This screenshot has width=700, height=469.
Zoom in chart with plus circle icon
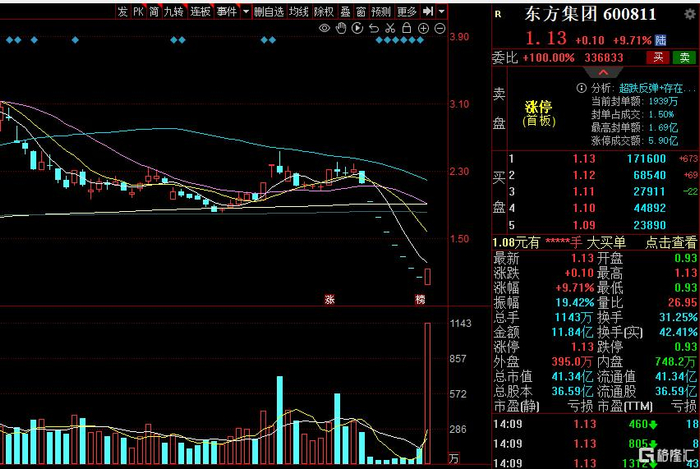pyautogui.click(x=423, y=28)
